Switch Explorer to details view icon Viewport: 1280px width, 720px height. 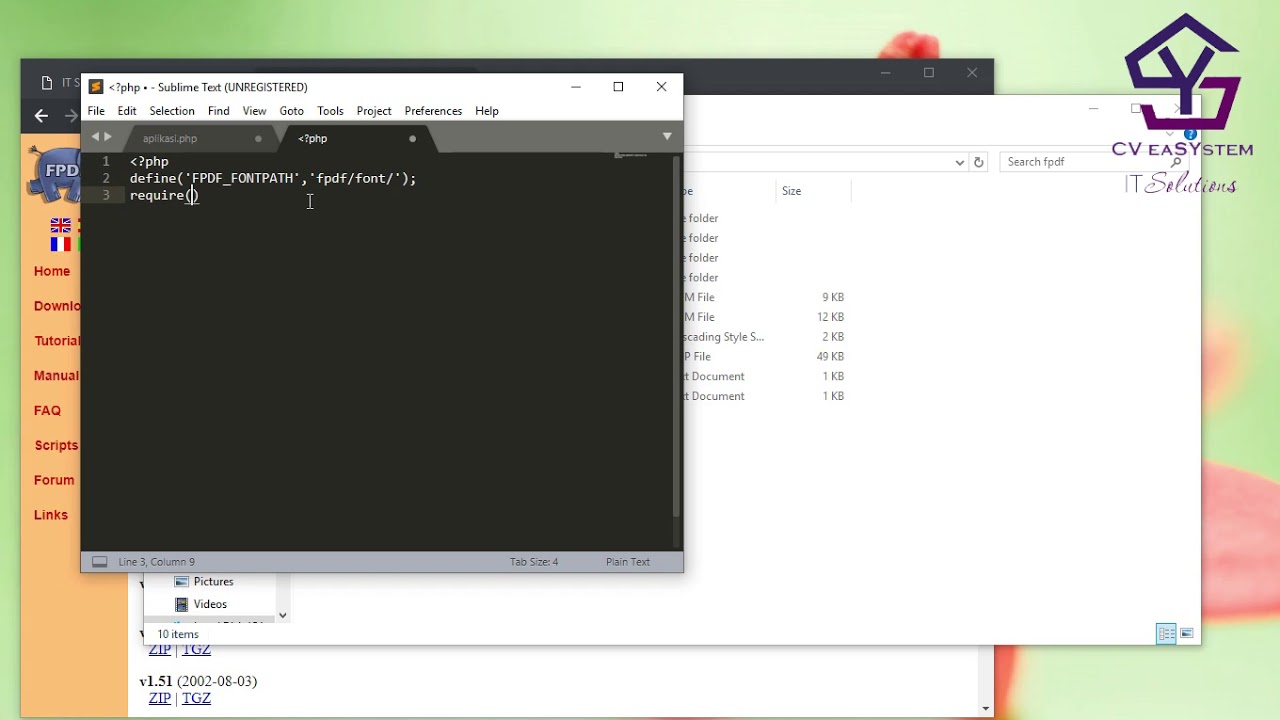(x=1166, y=634)
